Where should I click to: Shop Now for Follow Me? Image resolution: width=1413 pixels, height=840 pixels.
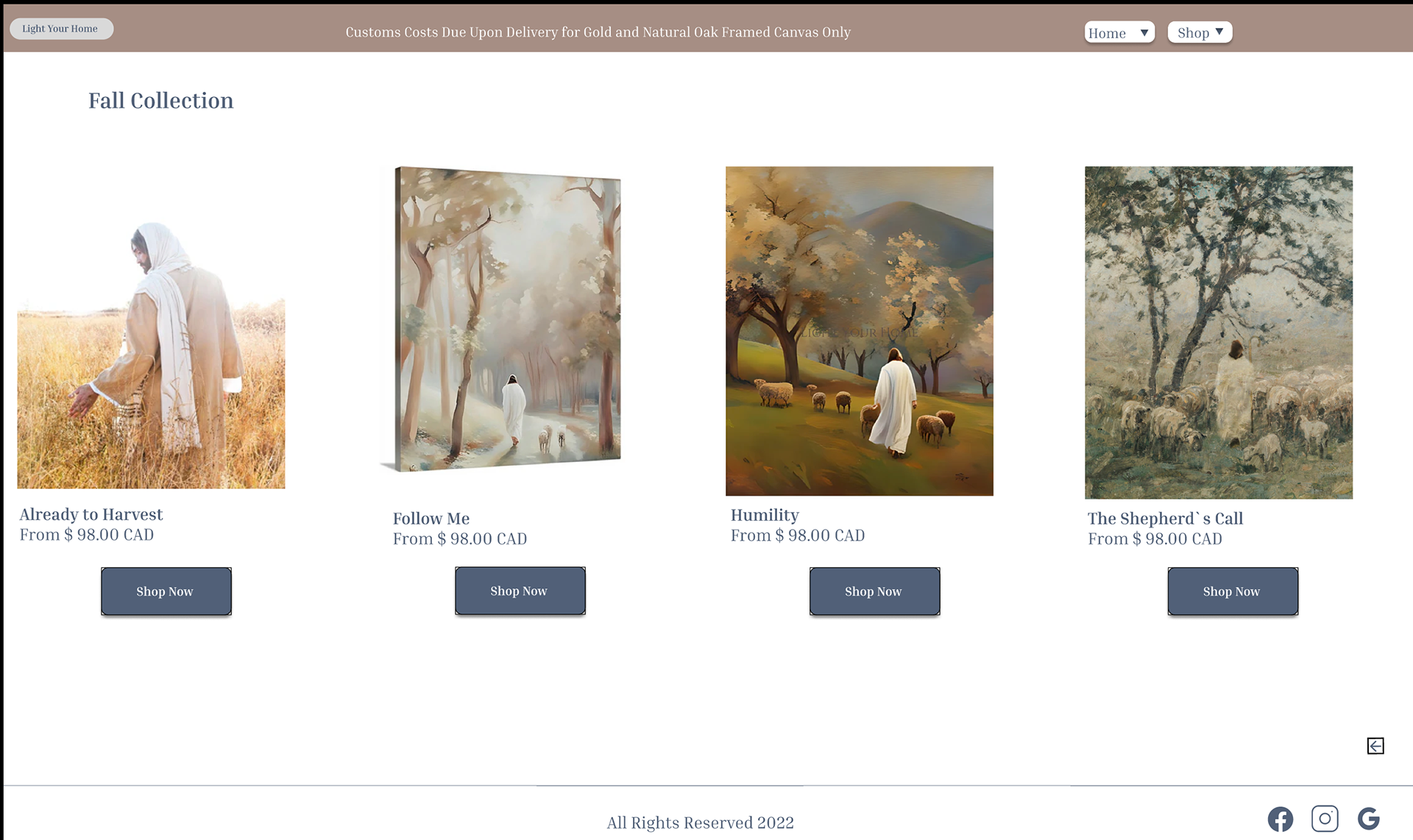coord(520,591)
